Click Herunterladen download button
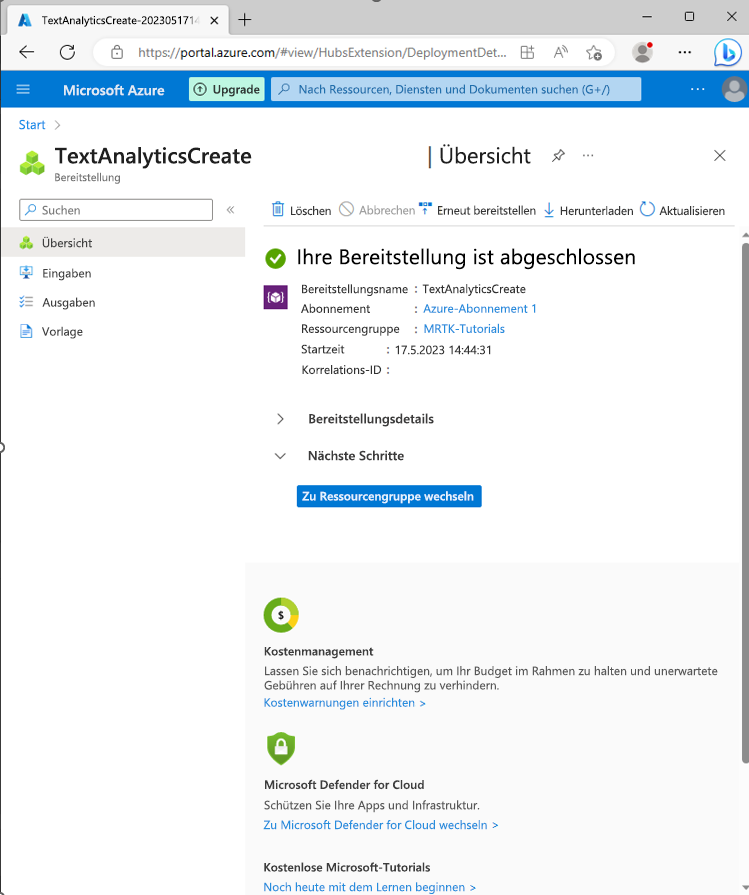The width and height of the screenshot is (749, 895). point(588,210)
